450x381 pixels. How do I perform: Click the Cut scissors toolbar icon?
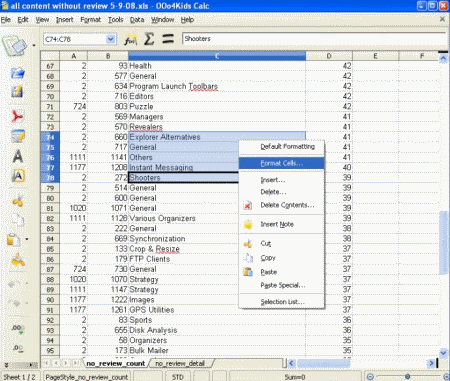click(18, 201)
